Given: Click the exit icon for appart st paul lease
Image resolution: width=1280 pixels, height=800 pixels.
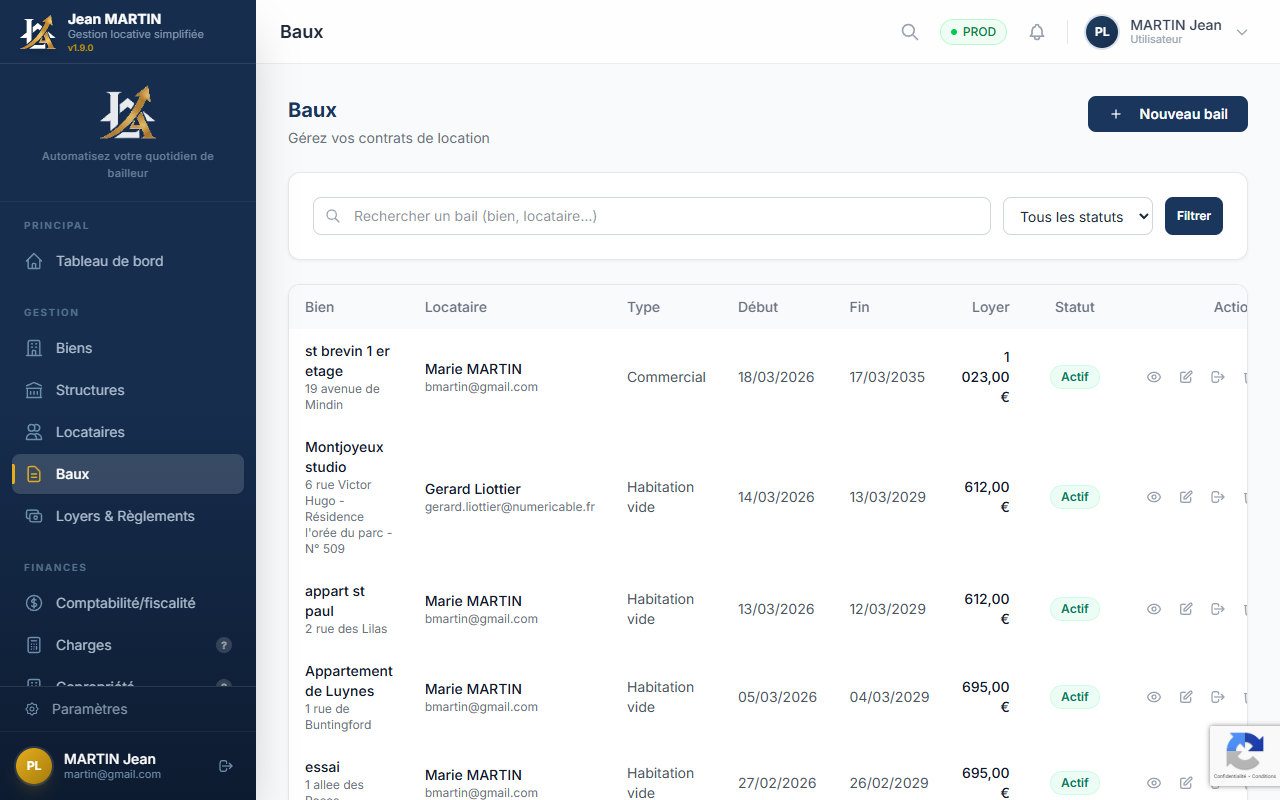Looking at the screenshot, I should 1217,609.
